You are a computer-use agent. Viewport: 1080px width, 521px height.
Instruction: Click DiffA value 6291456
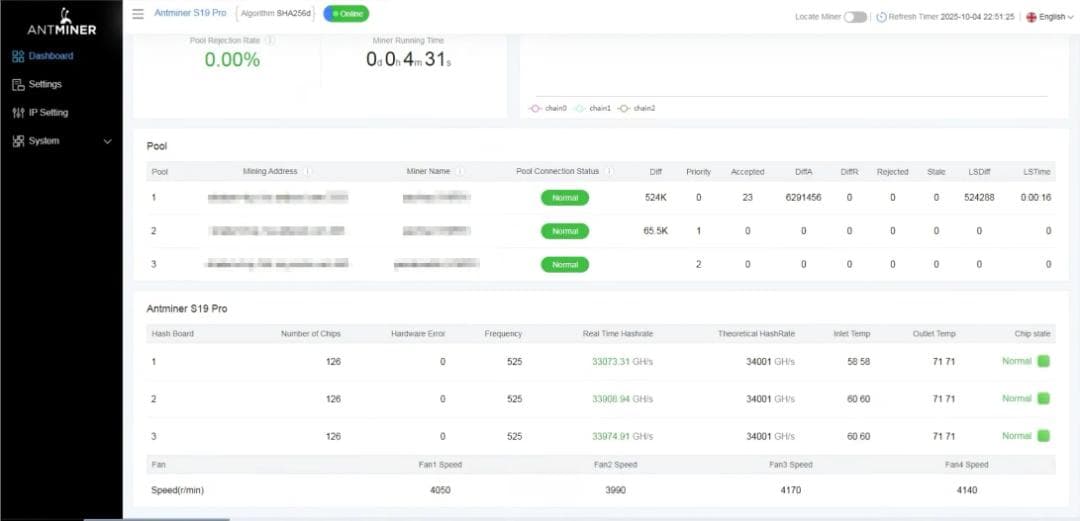(x=803, y=198)
